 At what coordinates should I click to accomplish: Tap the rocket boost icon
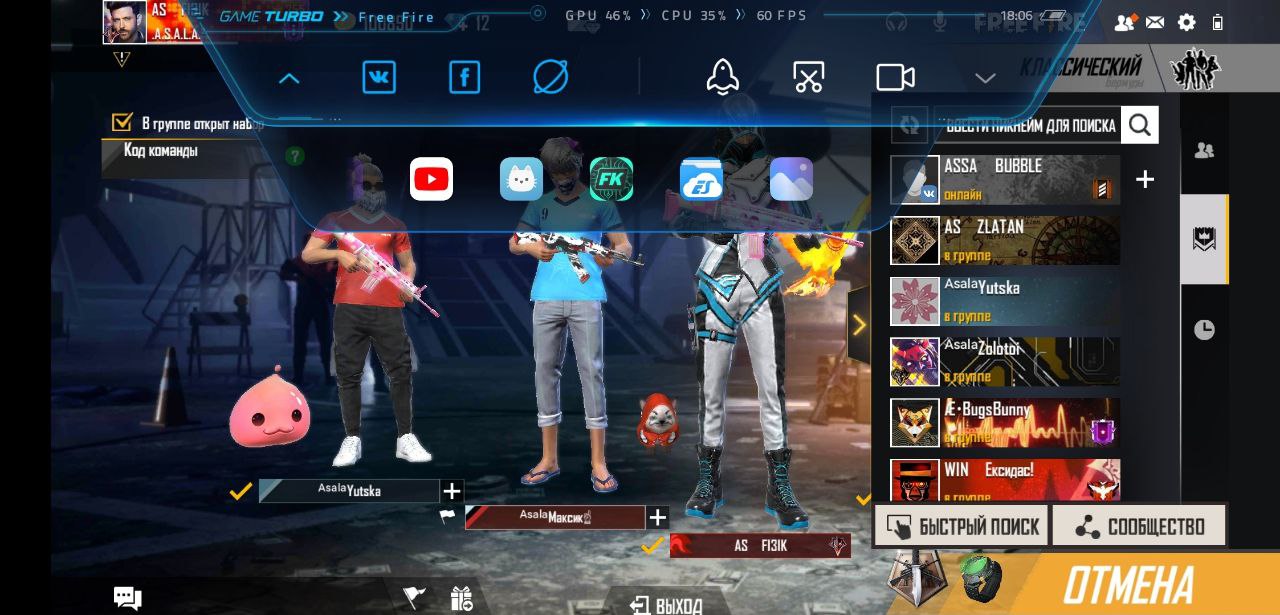coord(722,77)
